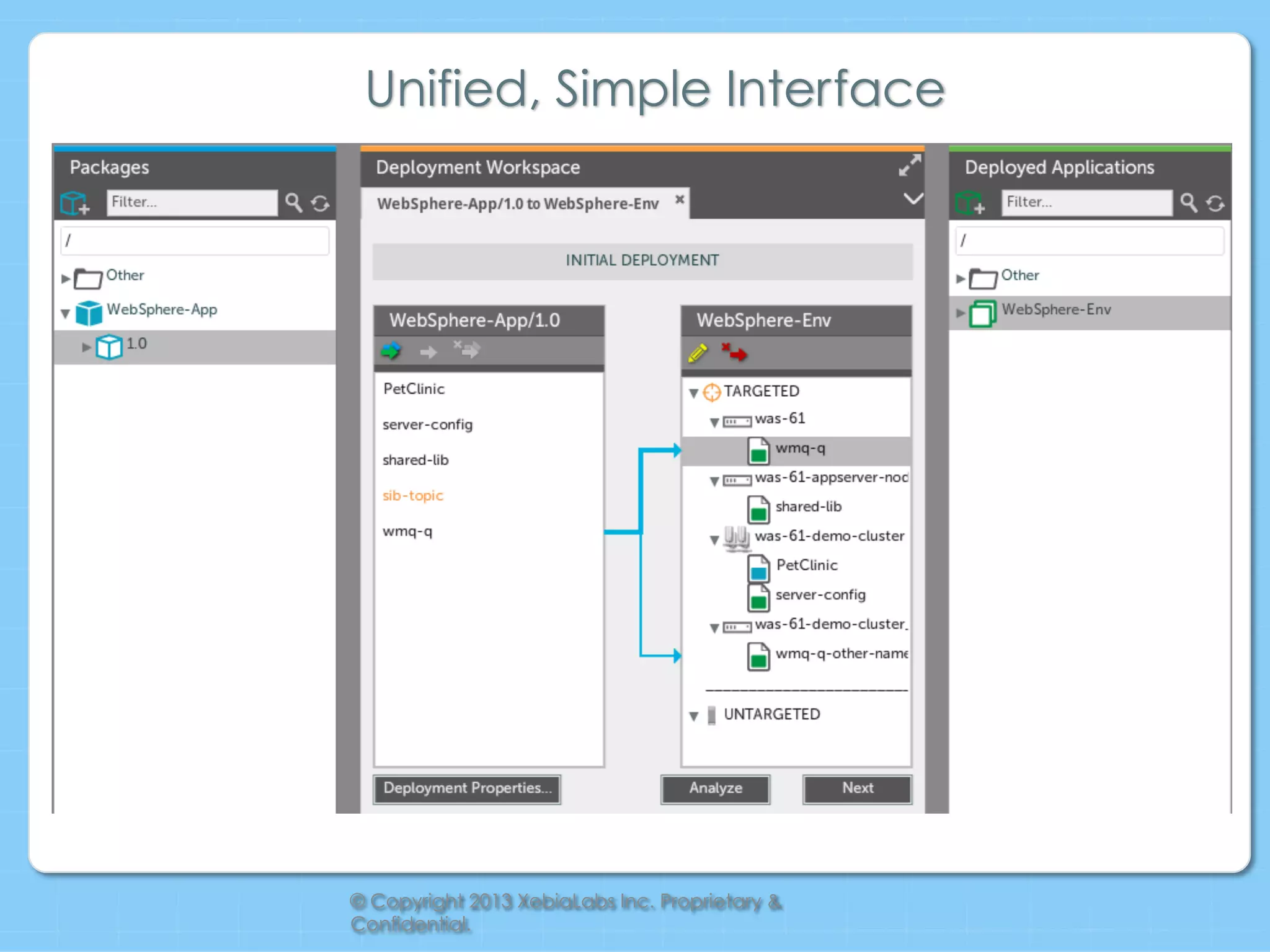Click the new deployment icon in Deployed Applications
Viewport: 1270px width, 952px height.
(970, 203)
